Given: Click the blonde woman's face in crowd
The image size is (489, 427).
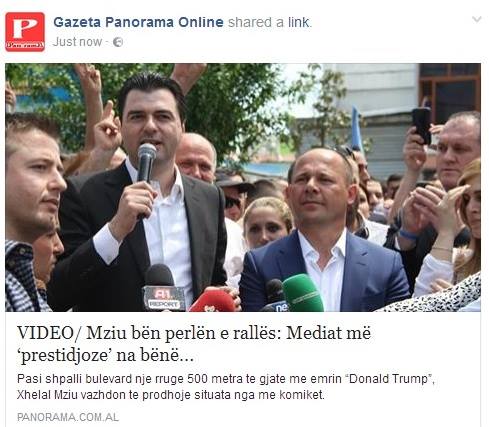Looking at the screenshot, I should coord(267,223).
